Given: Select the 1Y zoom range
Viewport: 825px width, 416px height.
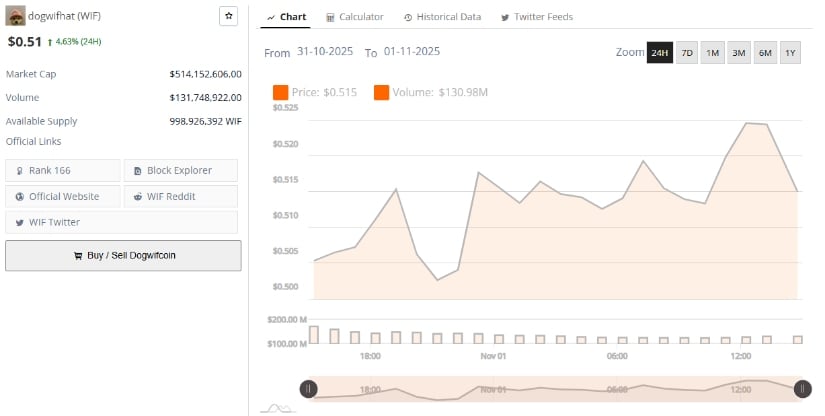Looking at the screenshot, I should coord(790,53).
